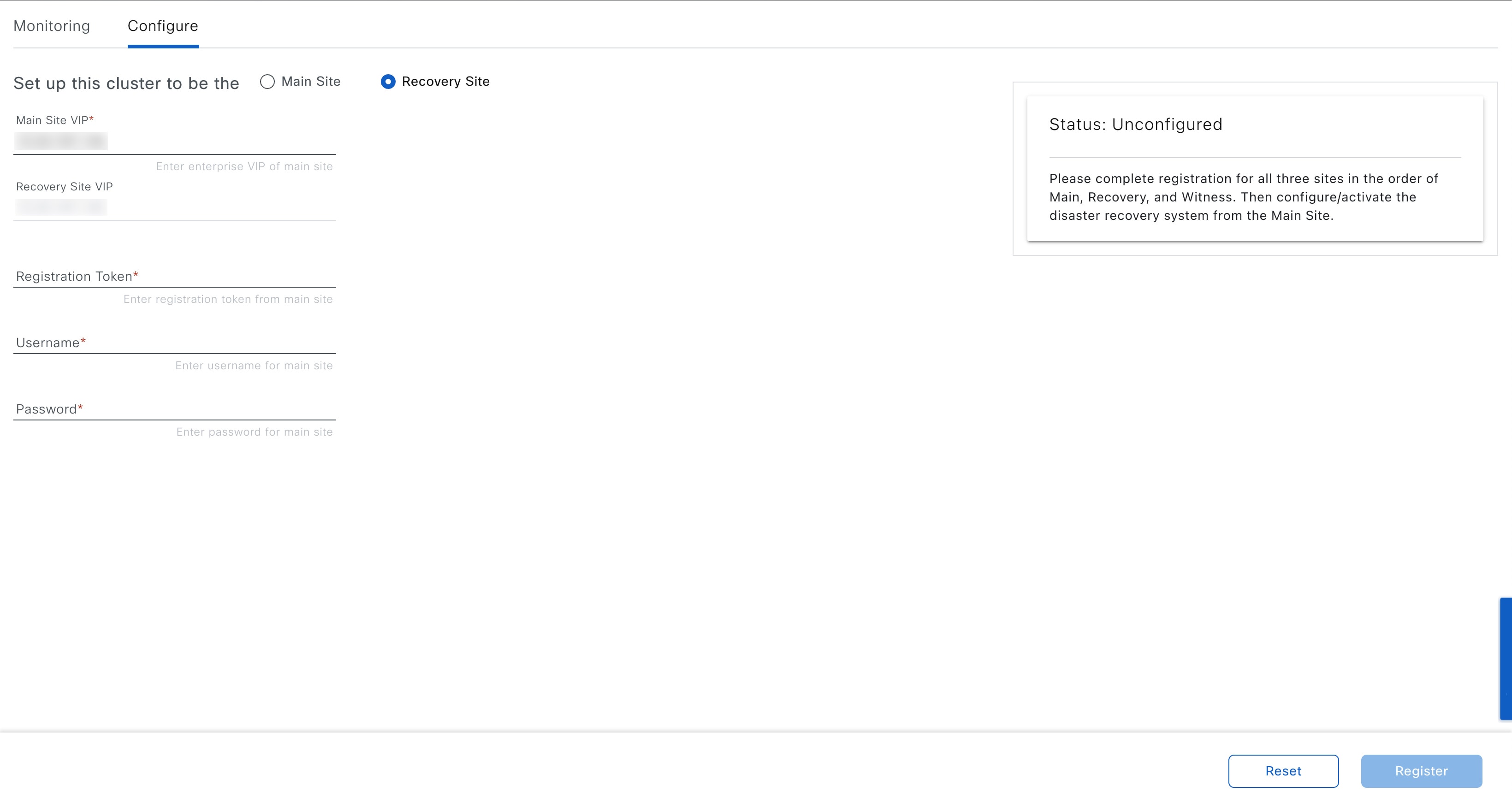This screenshot has height=810, width=1512.
Task: Choose the Main Site radio button
Action: [267, 82]
